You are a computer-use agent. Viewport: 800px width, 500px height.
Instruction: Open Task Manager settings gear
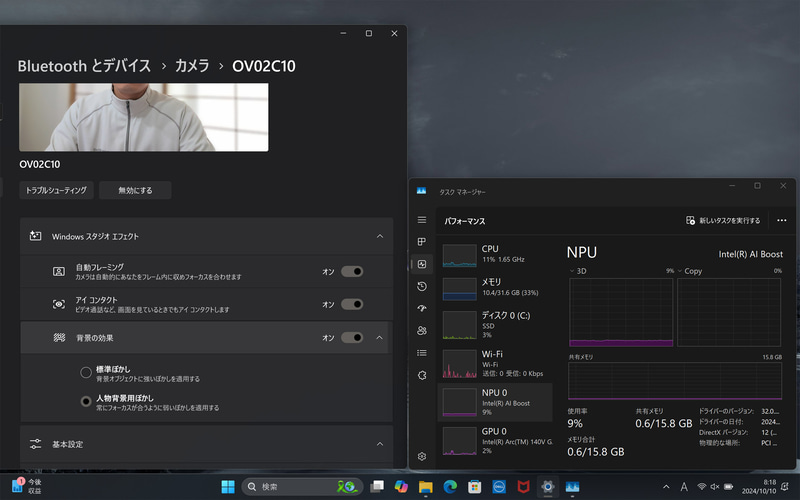click(x=422, y=456)
